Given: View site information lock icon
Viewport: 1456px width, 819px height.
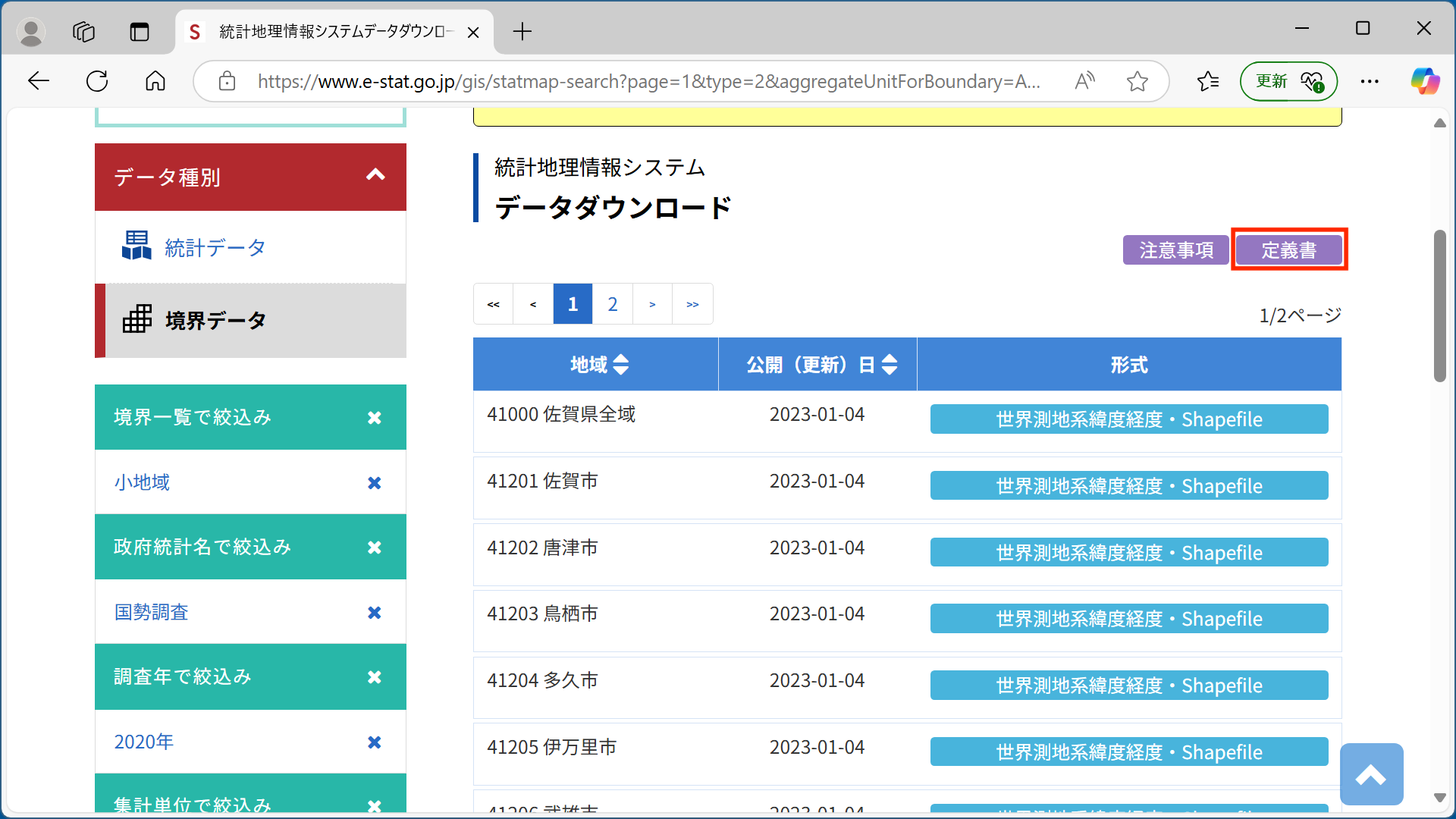Looking at the screenshot, I should point(227,81).
